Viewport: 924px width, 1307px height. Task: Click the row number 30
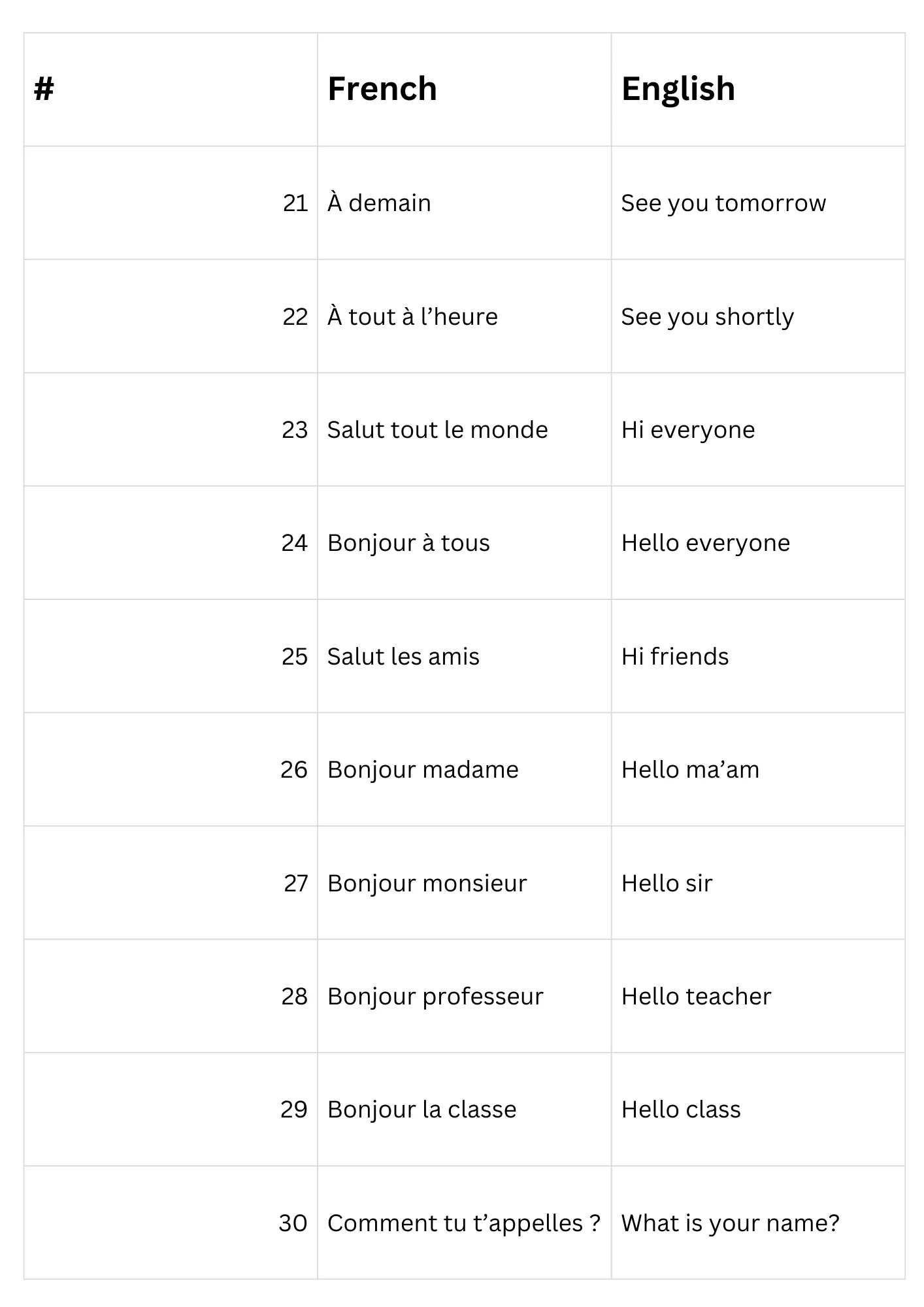tap(293, 1223)
